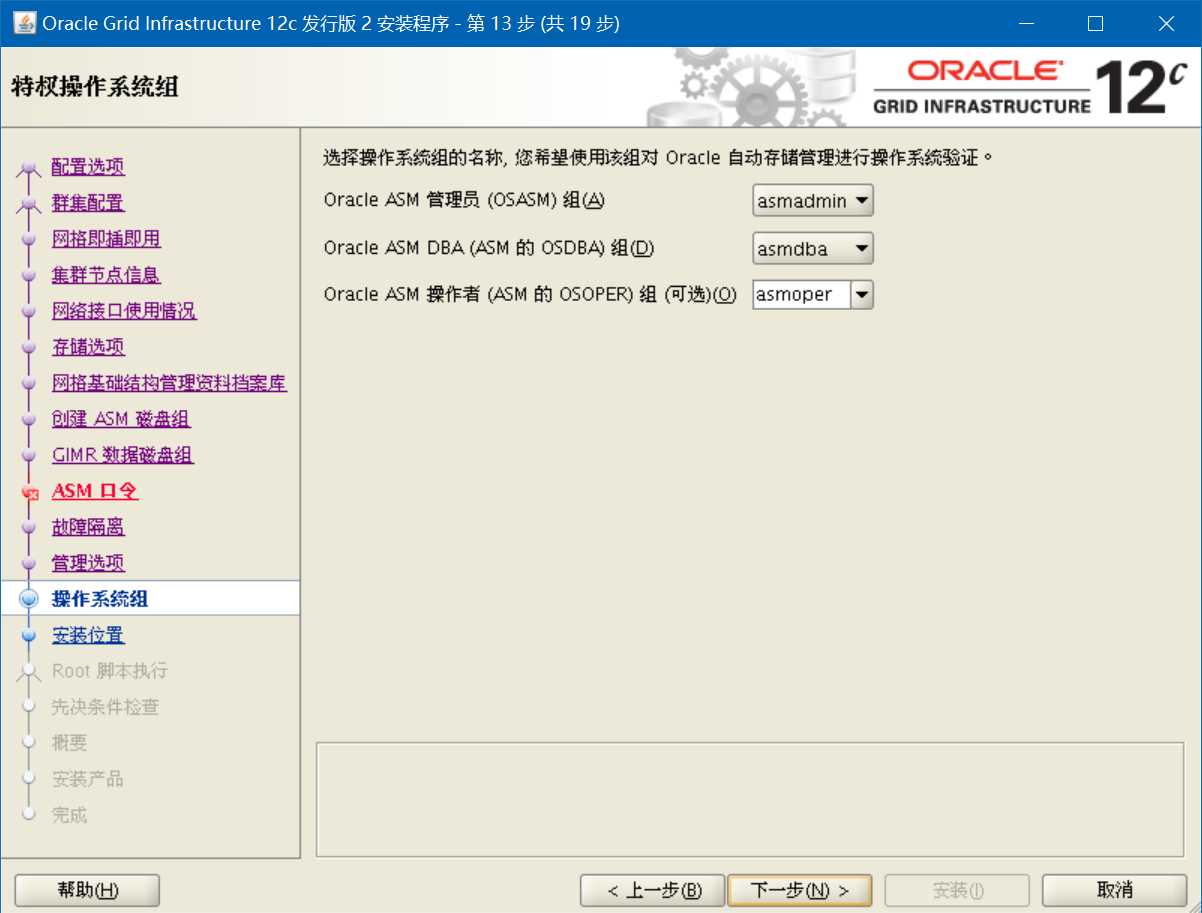Open the OSOPER group dropdown arrow
The width and height of the screenshot is (1202, 913).
click(x=862, y=295)
